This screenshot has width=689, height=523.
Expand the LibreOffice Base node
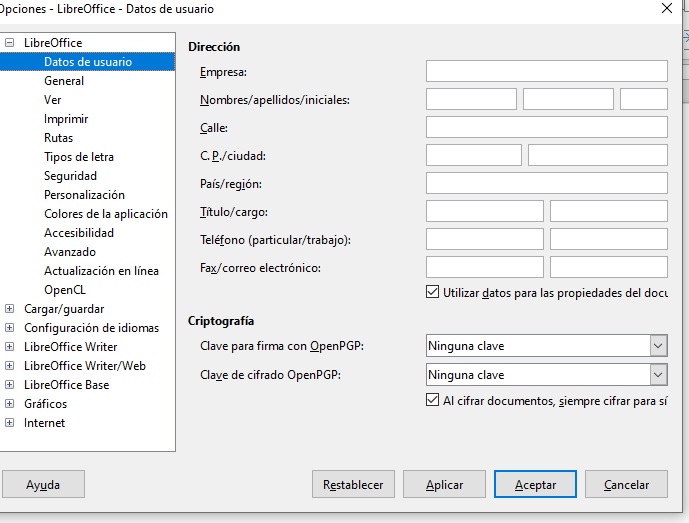pyautogui.click(x=9, y=385)
